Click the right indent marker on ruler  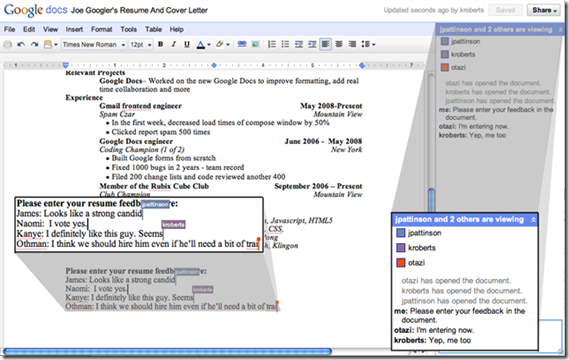point(362,65)
